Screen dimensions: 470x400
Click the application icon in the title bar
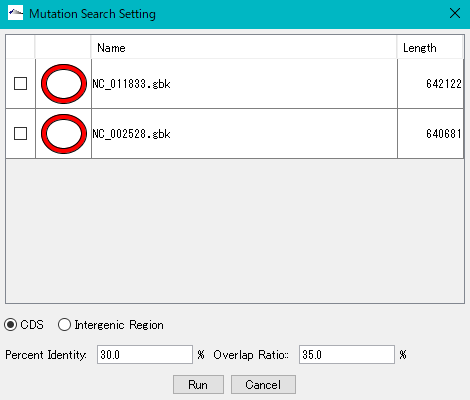coord(15,13)
